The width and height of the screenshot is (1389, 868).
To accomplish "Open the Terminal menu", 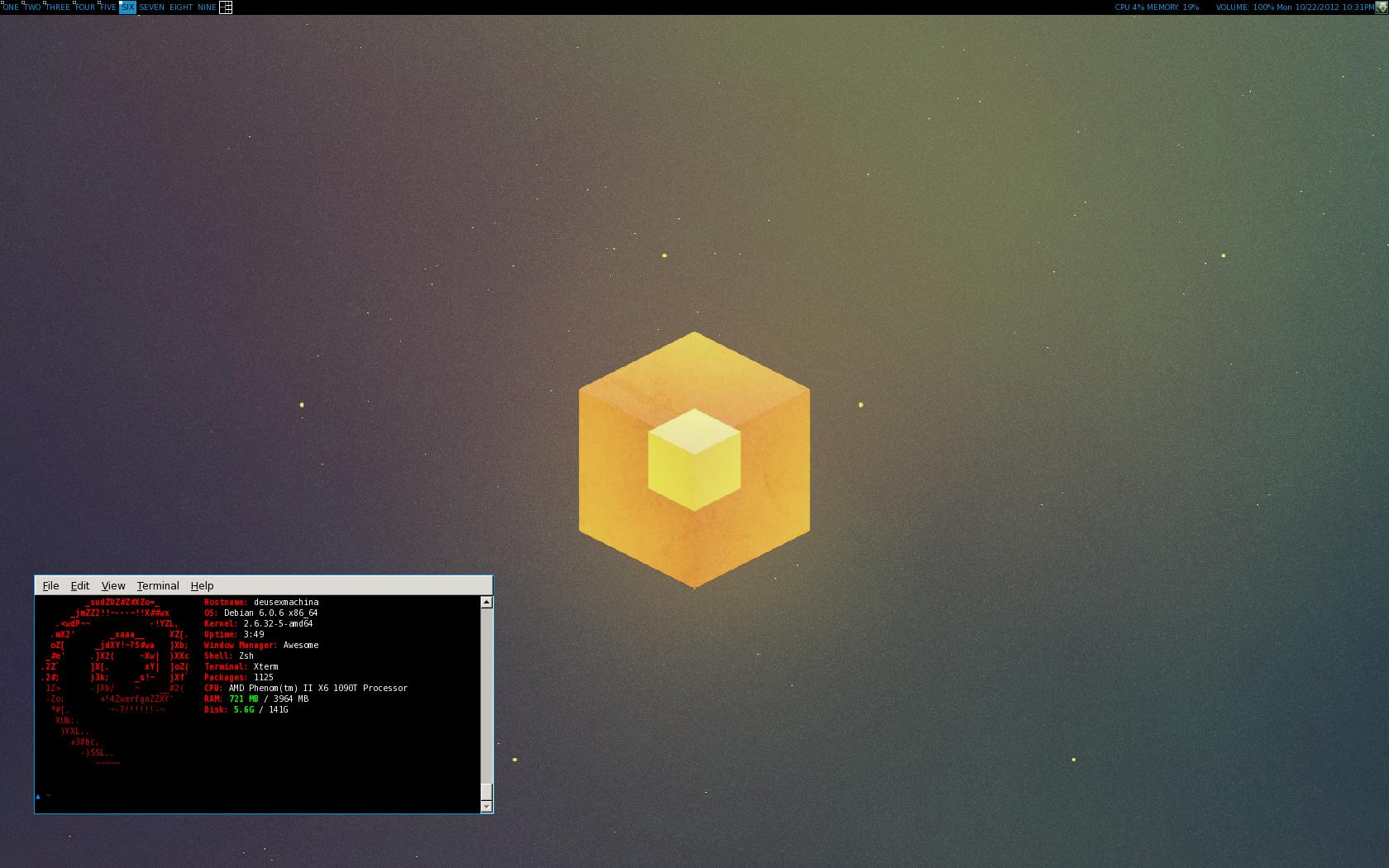I will [x=158, y=585].
